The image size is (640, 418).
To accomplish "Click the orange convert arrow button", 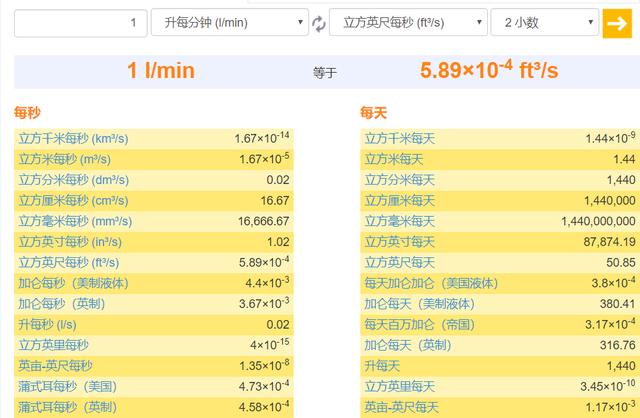I will (x=617, y=23).
